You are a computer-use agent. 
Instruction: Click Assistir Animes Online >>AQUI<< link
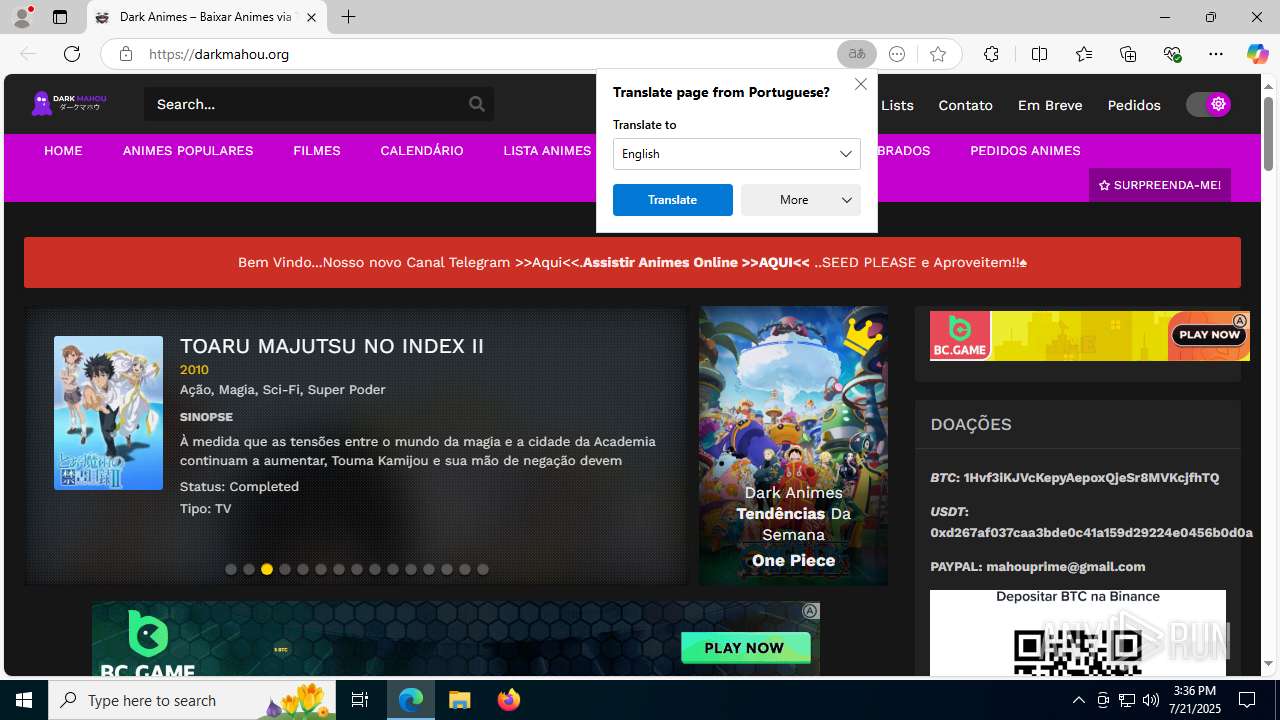pos(696,262)
